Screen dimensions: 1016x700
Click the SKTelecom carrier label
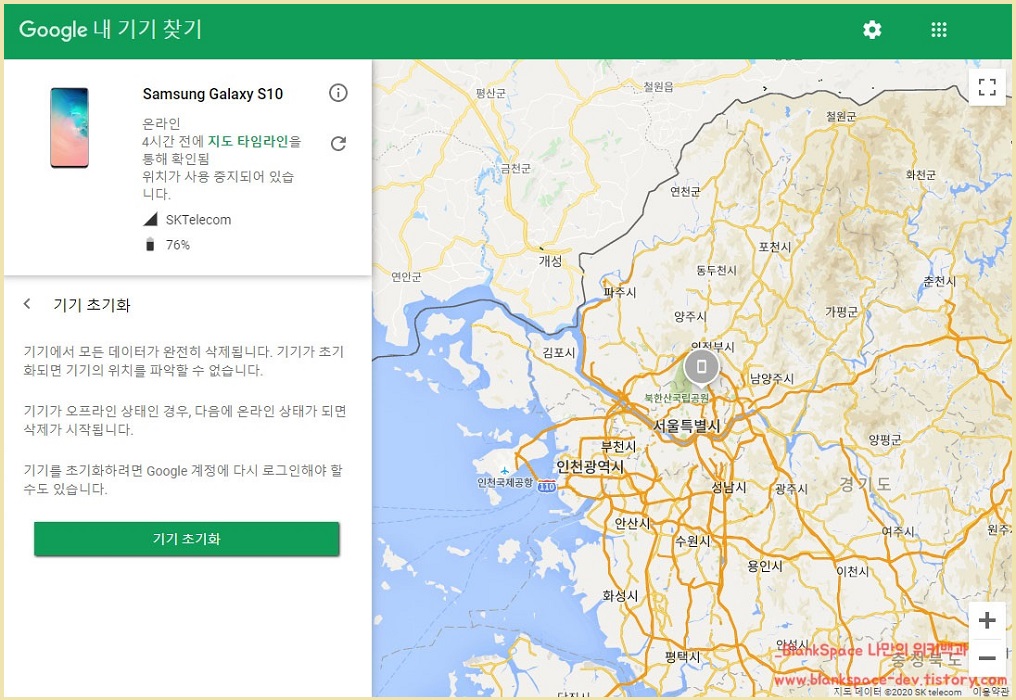198,220
